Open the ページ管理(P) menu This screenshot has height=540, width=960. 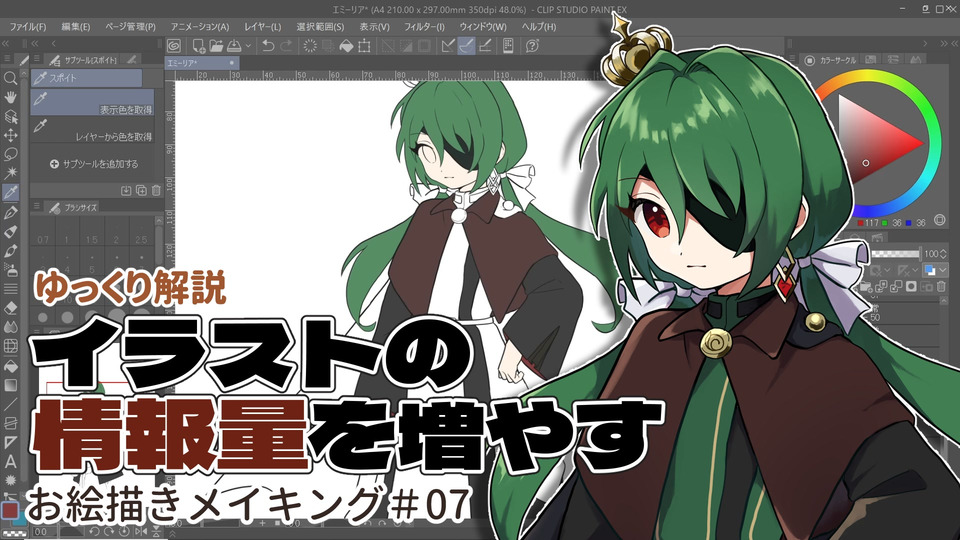click(x=130, y=27)
